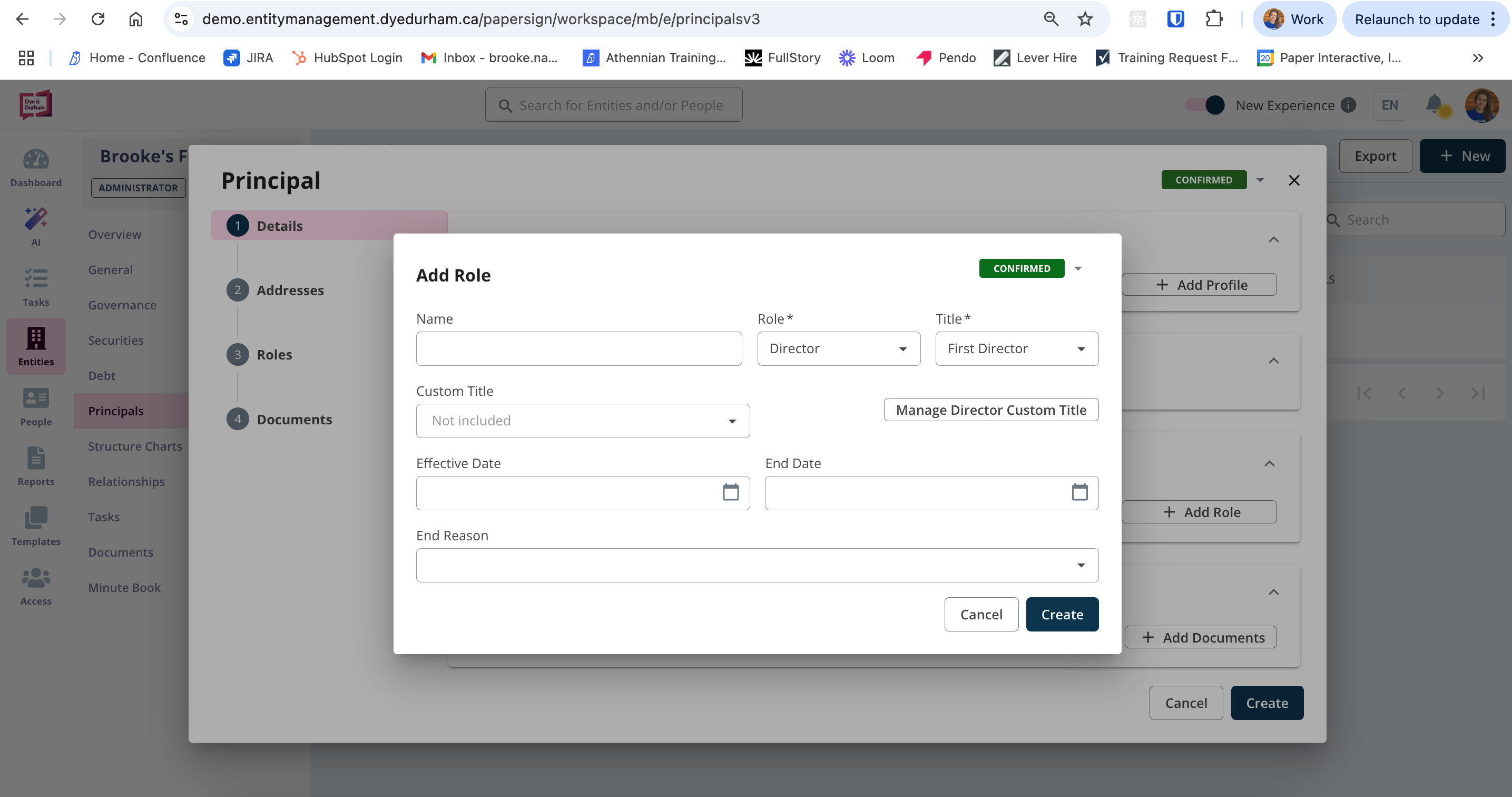Screen dimensions: 1512x797
Task: Open the JIRA bookmark
Action: click(x=248, y=57)
